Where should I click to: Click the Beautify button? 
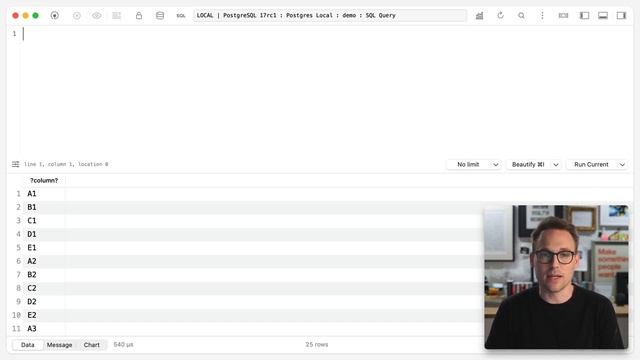[528, 164]
